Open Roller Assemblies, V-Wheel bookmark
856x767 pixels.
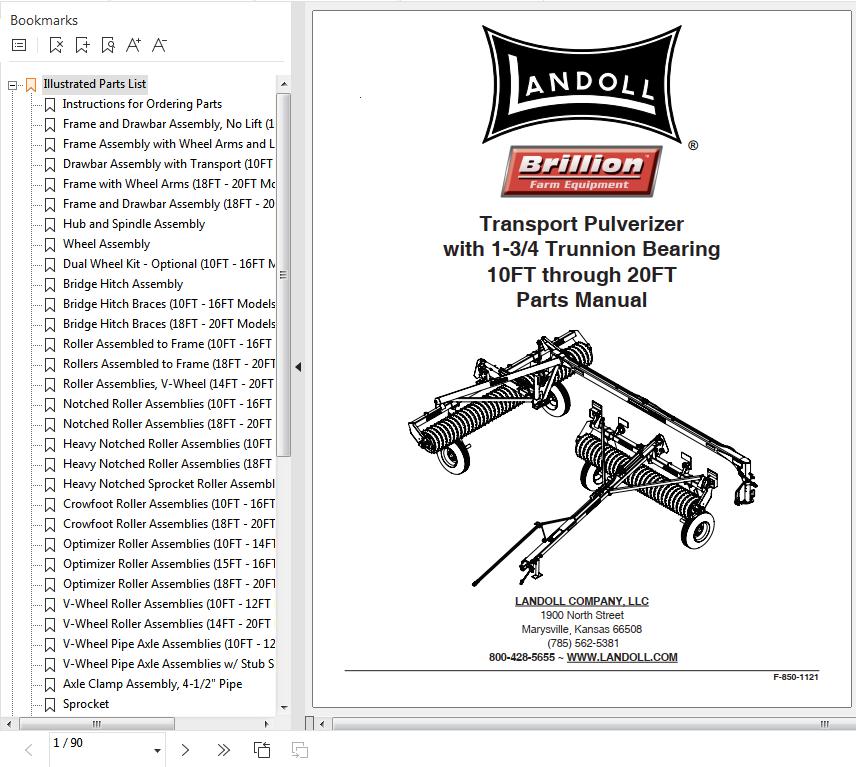point(168,384)
